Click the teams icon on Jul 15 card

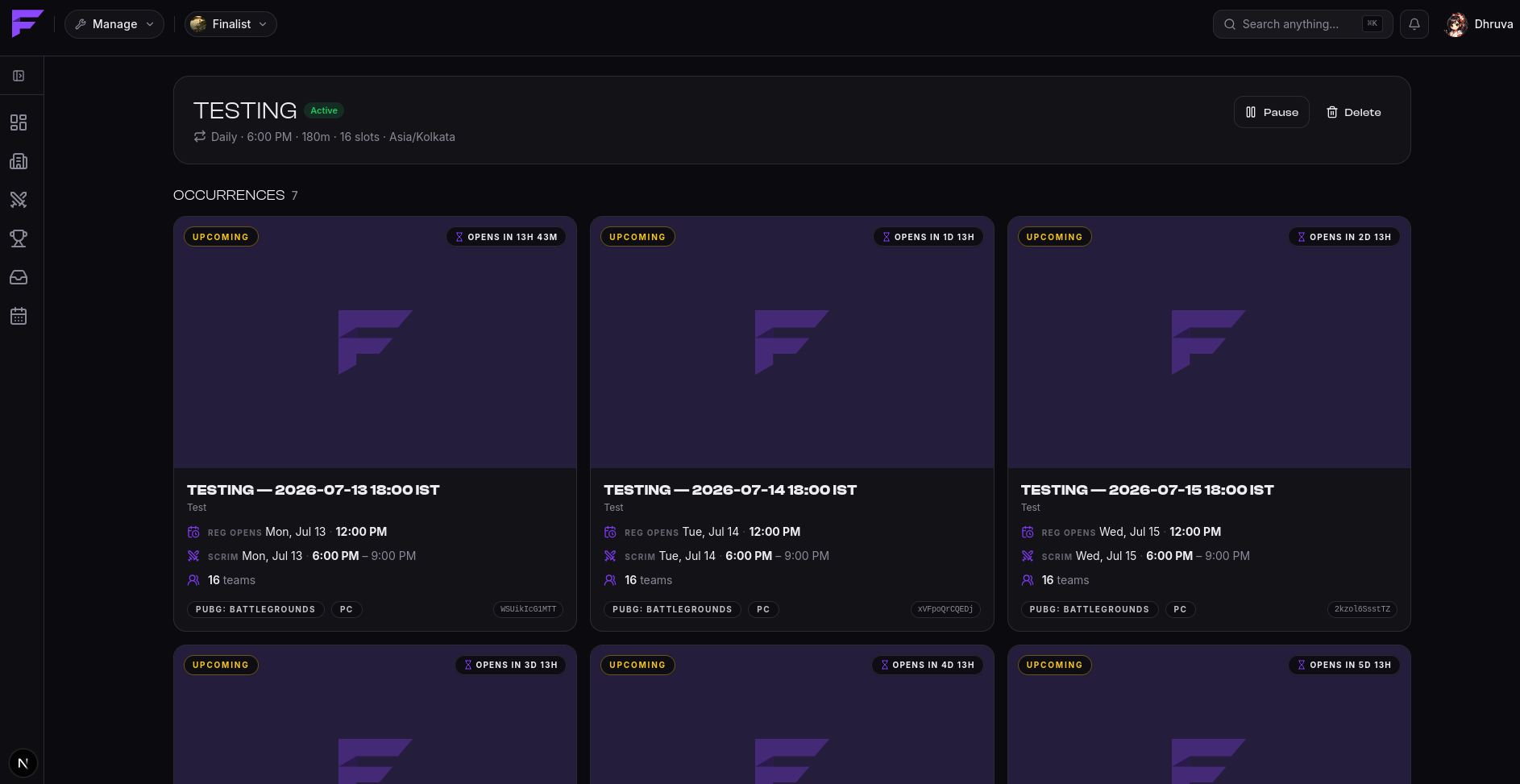coord(1028,580)
